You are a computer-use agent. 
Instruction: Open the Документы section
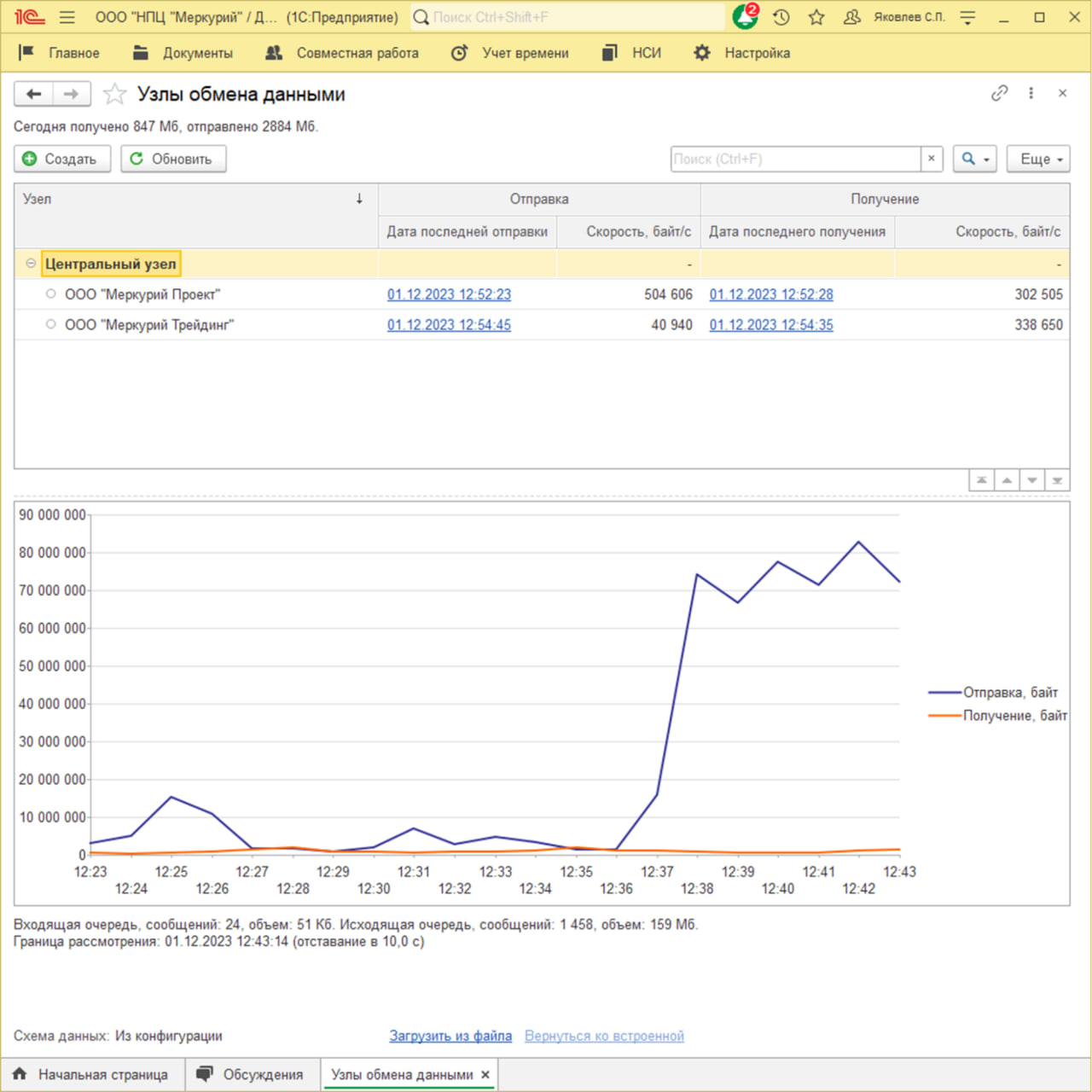coord(183,53)
